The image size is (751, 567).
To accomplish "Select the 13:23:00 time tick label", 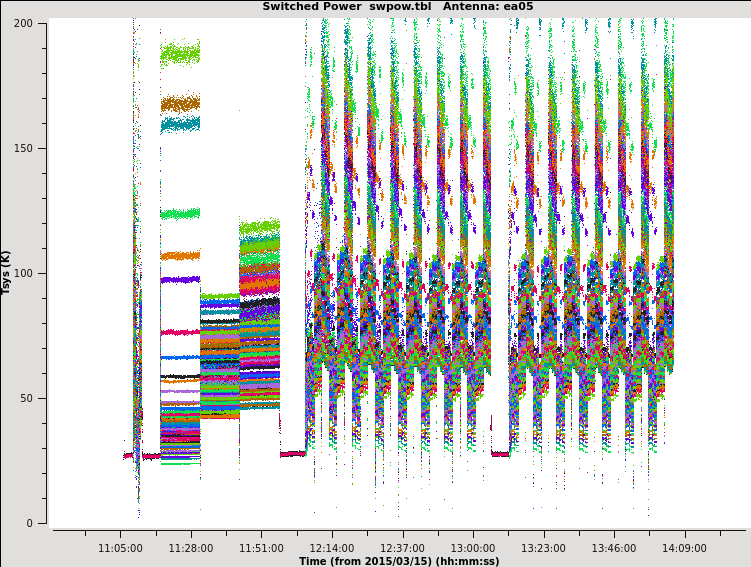I will click(543, 548).
